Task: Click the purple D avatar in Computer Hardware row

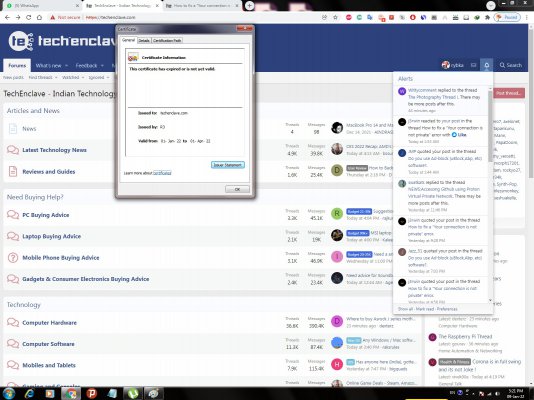Action: (337, 321)
